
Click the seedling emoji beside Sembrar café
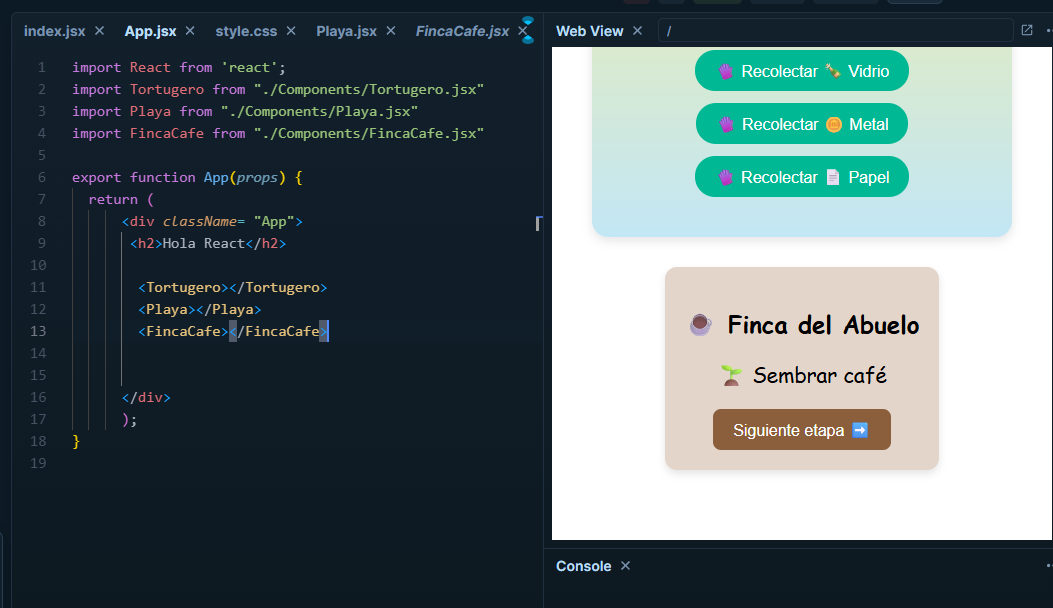[731, 375]
